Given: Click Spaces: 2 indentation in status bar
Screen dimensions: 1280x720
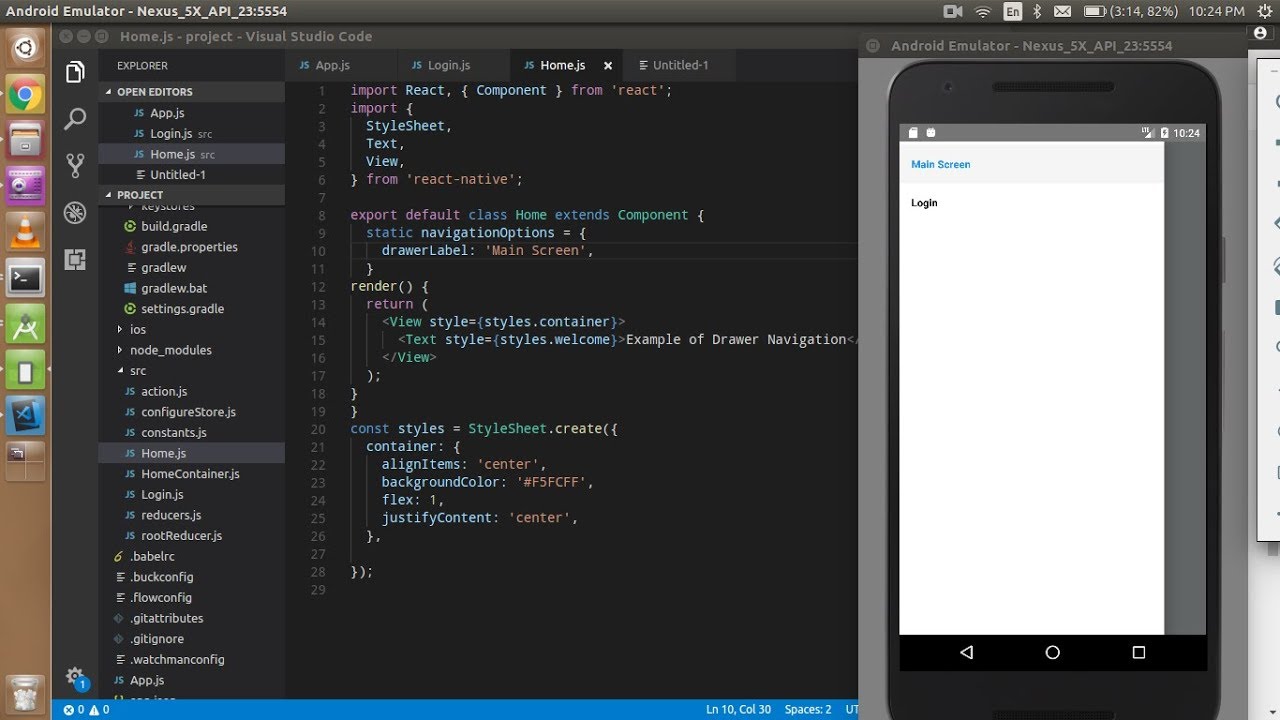Looking at the screenshot, I should click(x=808, y=710).
